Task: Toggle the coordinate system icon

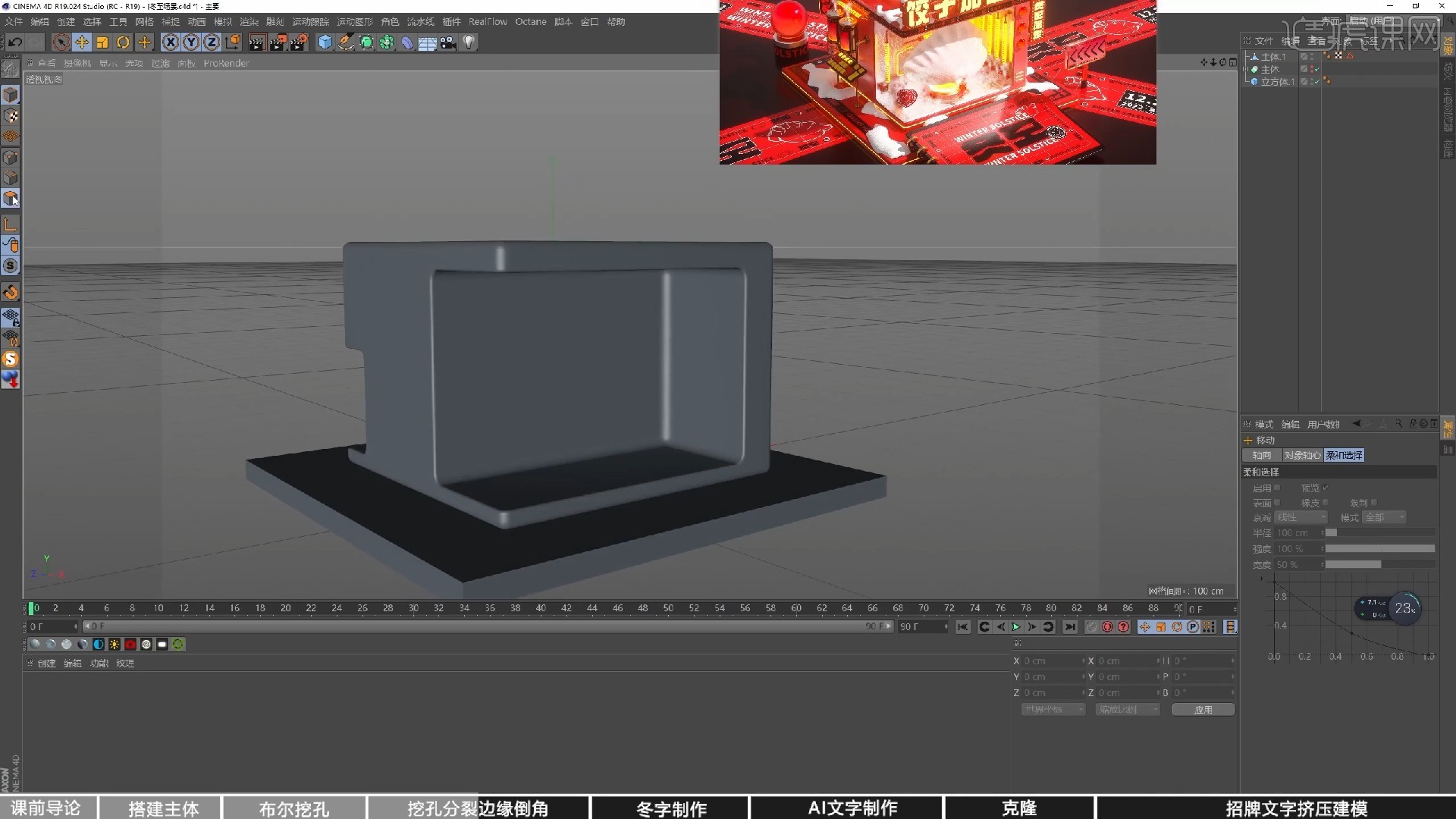Action: pyautogui.click(x=233, y=42)
